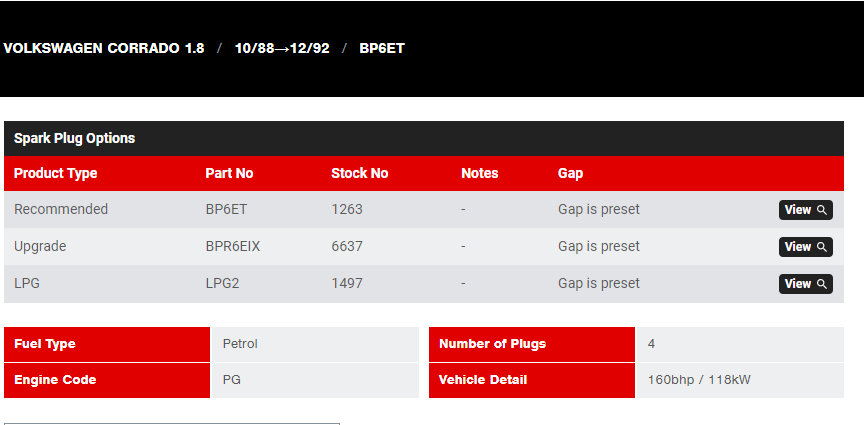Click magnifier icon in Recommended row View button
864x425 pixels.
click(x=822, y=210)
